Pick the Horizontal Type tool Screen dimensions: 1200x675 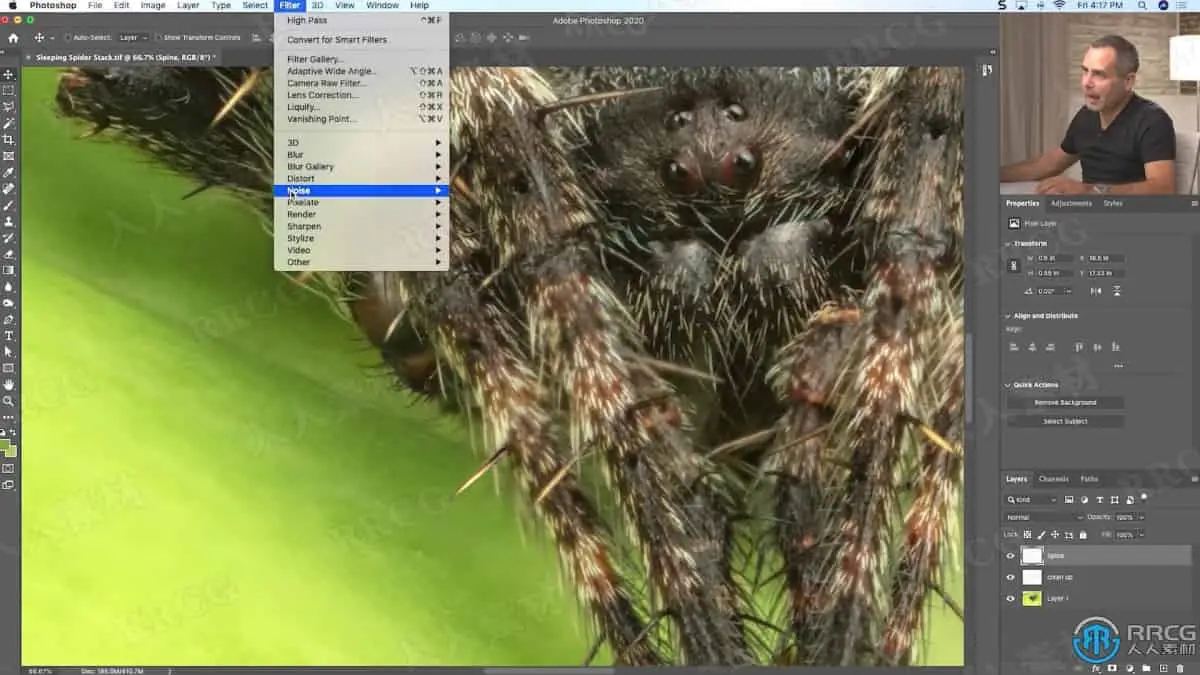[9, 336]
